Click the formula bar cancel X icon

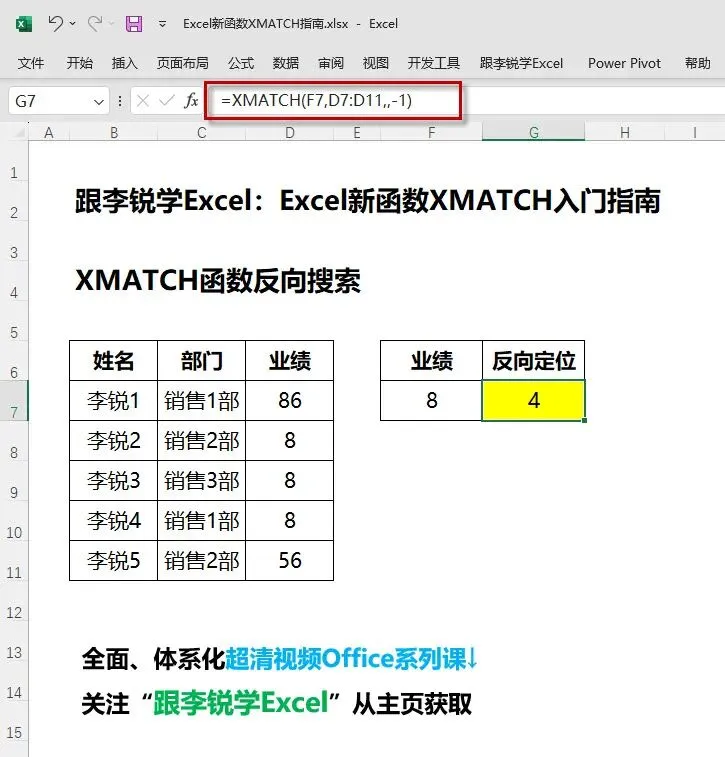click(142, 101)
